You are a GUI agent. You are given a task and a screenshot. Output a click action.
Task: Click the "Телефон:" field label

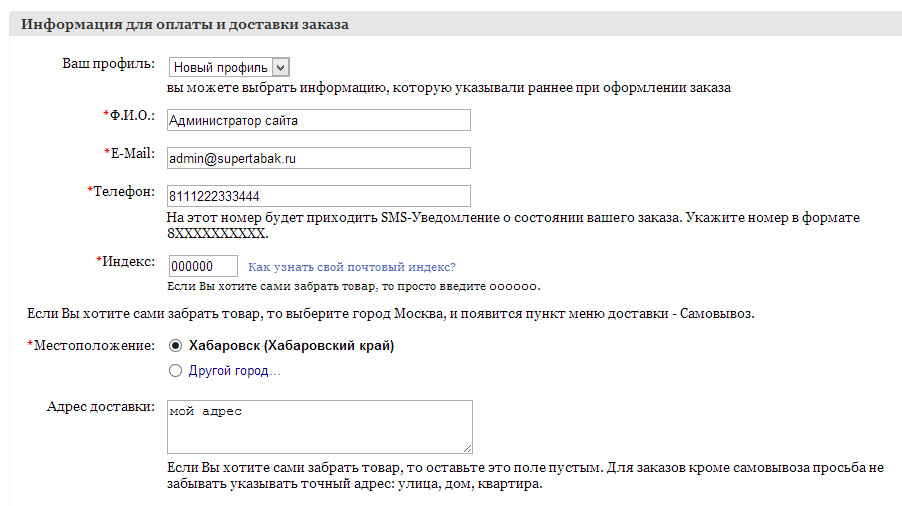coord(124,190)
